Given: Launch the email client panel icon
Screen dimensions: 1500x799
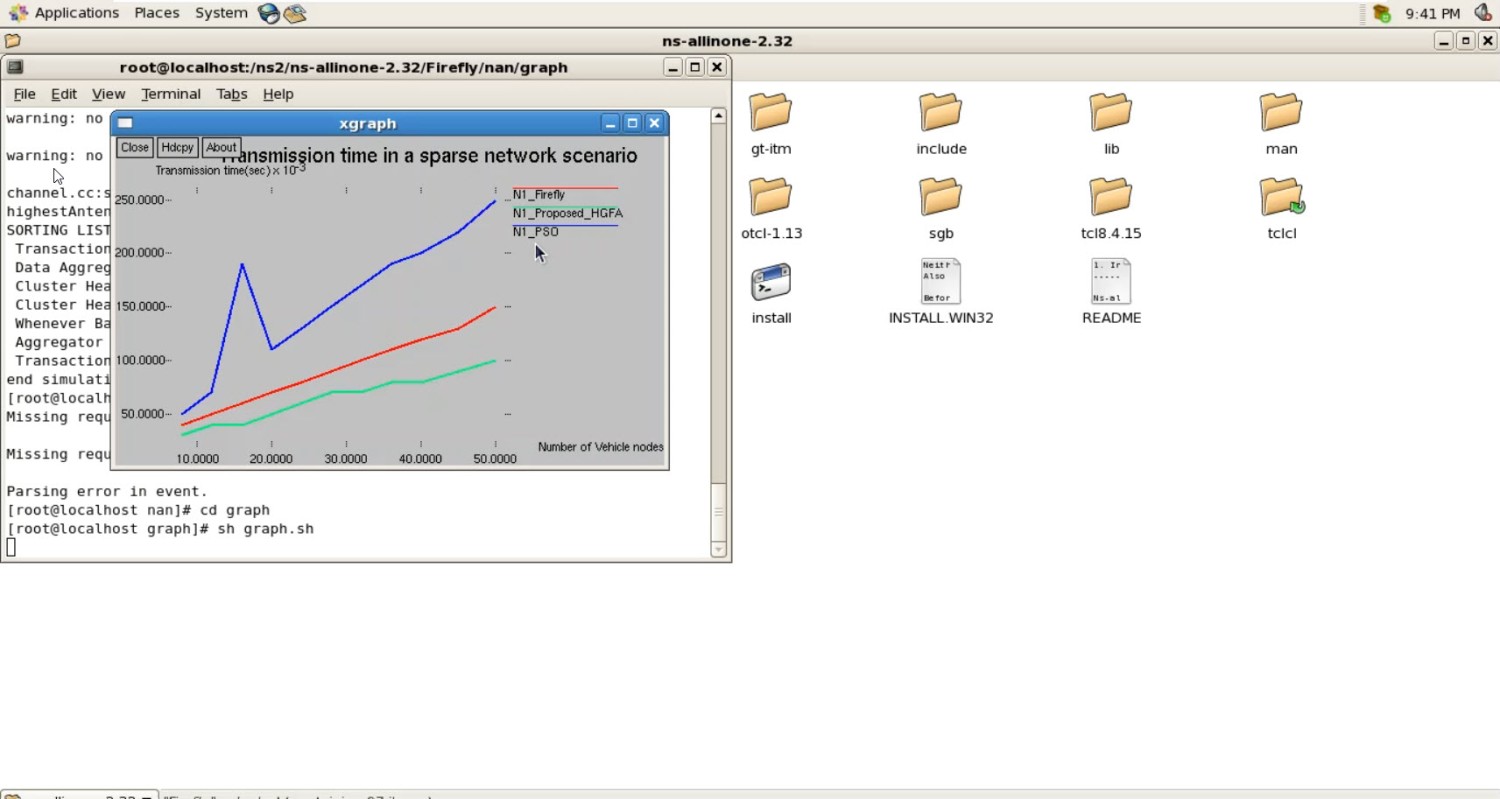Looking at the screenshot, I should coord(295,13).
